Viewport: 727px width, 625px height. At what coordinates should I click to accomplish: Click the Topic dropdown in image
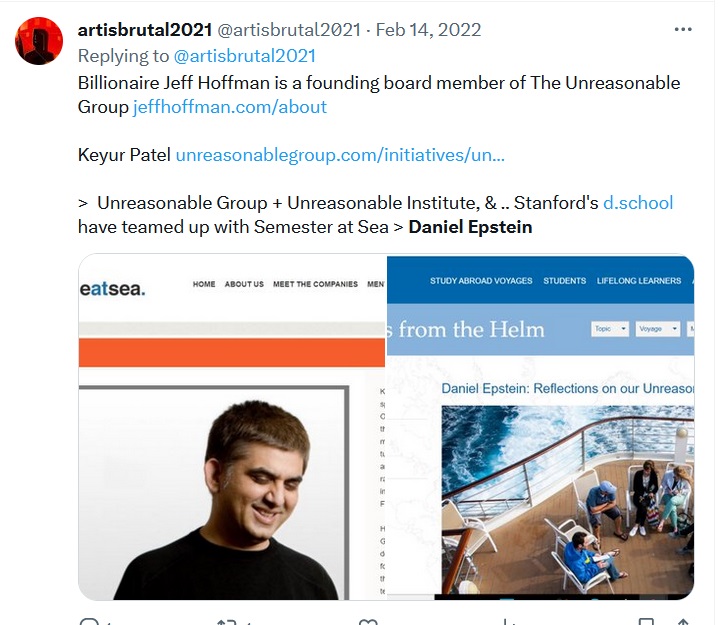click(x=610, y=329)
